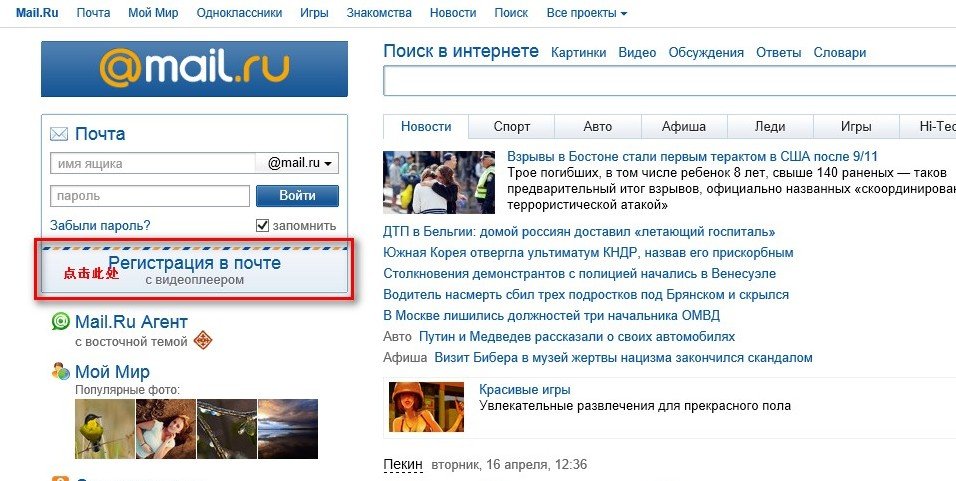Click the orange eastern theme ornament icon
This screenshot has width=956, height=481.
(203, 340)
